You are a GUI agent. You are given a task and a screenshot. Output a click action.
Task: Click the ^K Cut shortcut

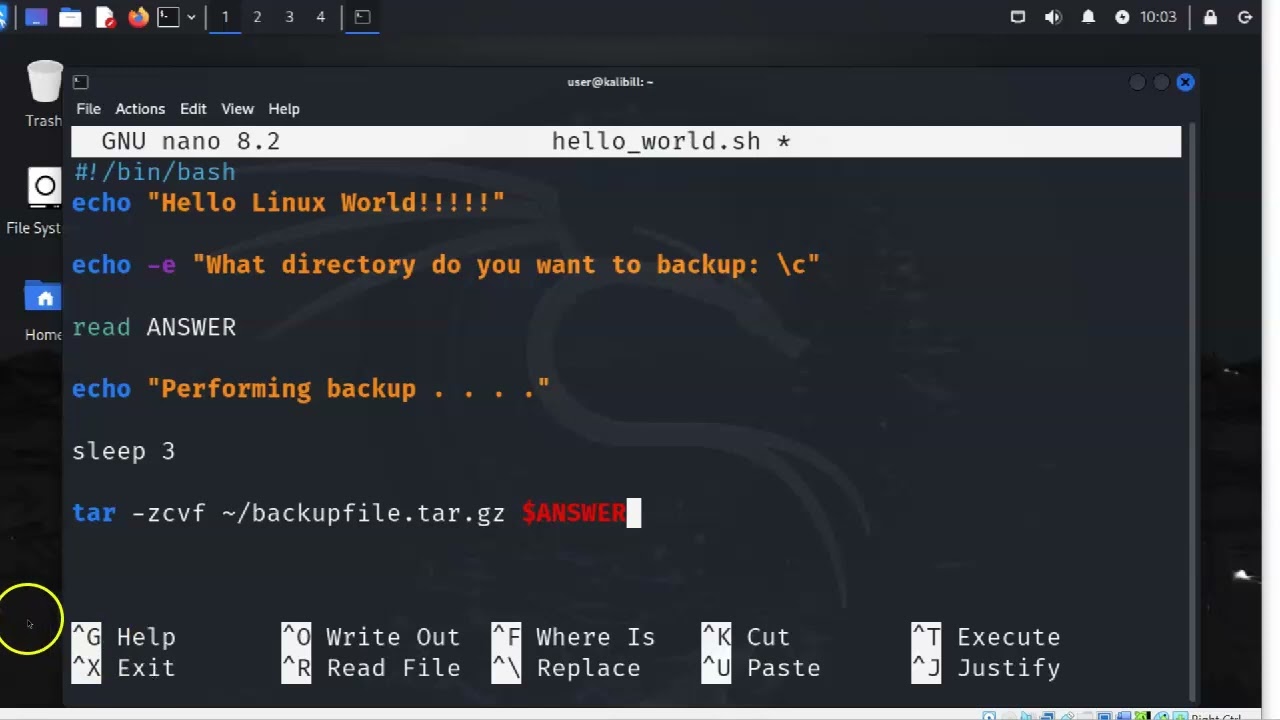[746, 637]
